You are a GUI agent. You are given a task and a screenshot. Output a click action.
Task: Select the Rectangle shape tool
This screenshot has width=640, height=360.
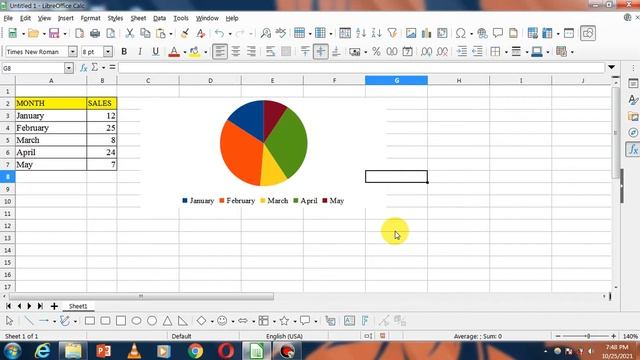tap(90, 321)
